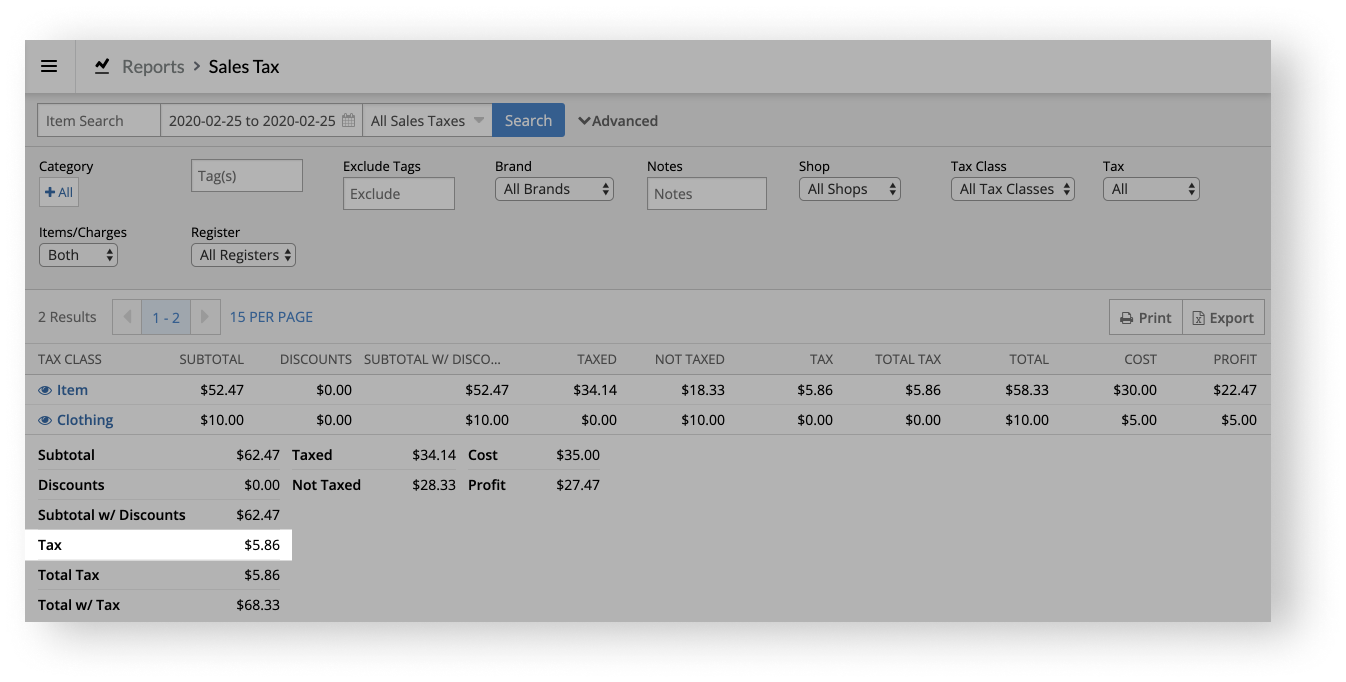
Task: Select the date range 2020-02-25 field
Action: (261, 120)
